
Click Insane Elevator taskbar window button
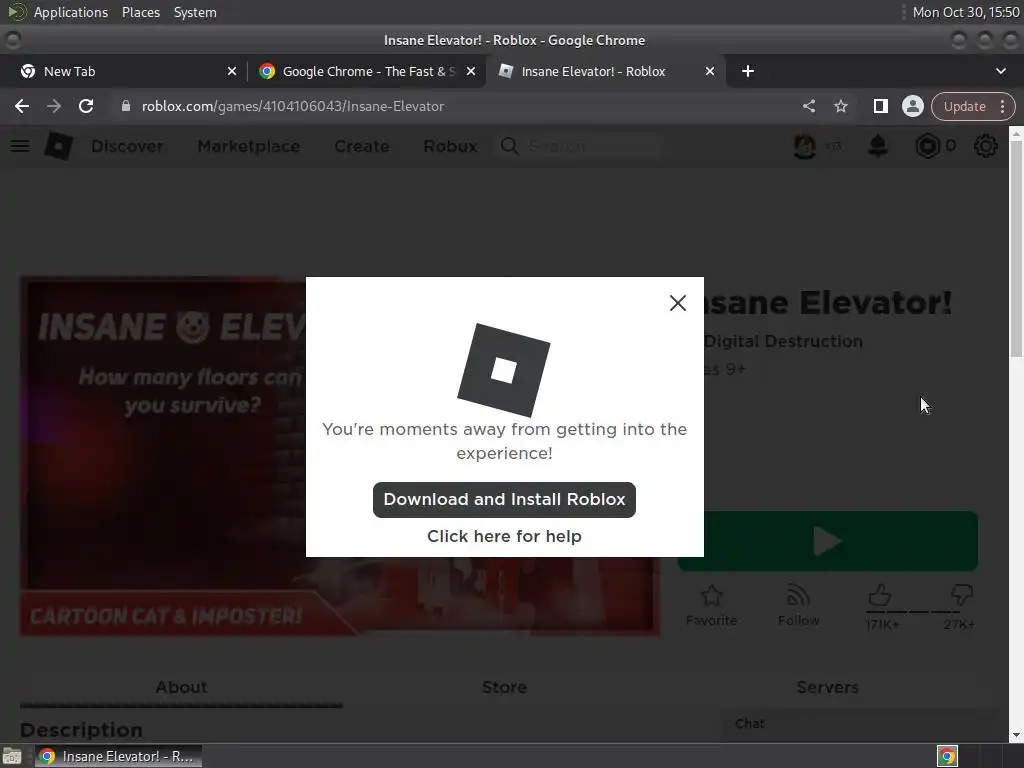[x=118, y=756]
